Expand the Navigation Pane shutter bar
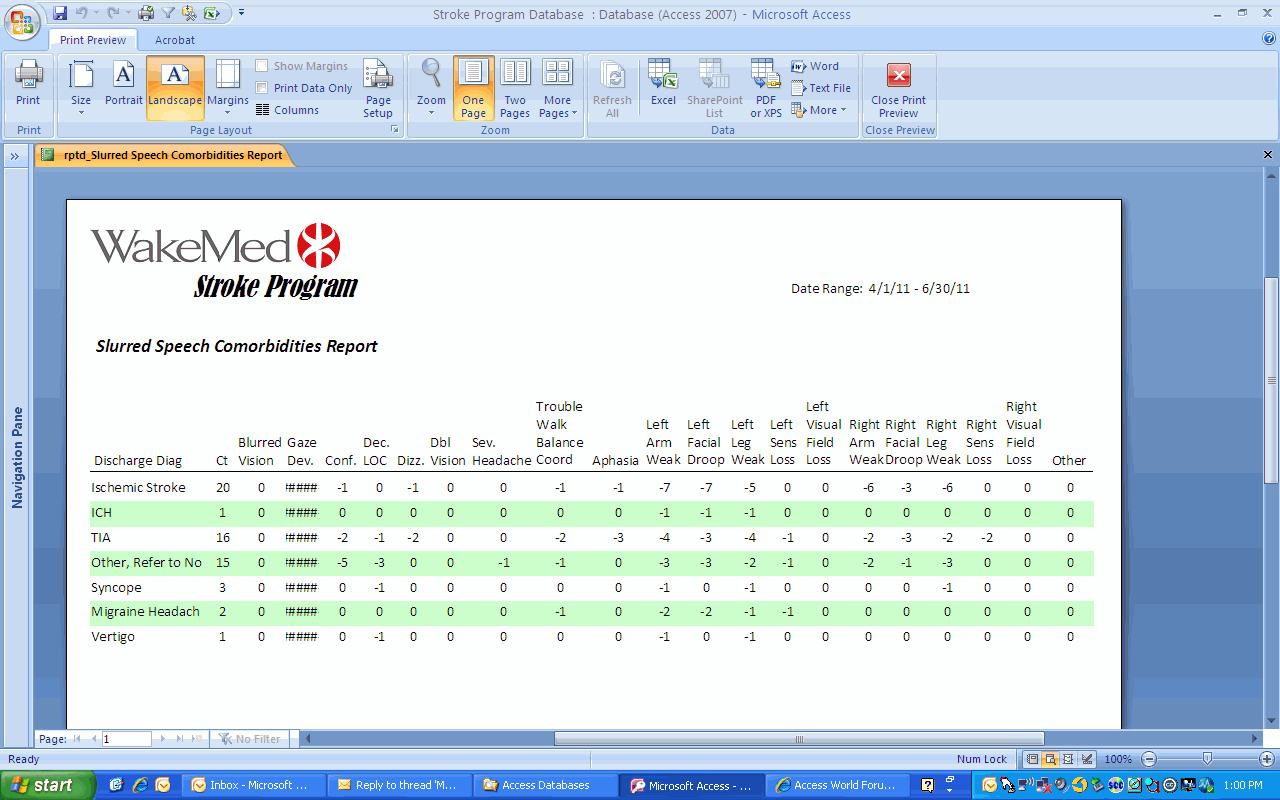Image resolution: width=1280 pixels, height=800 pixels. point(17,156)
